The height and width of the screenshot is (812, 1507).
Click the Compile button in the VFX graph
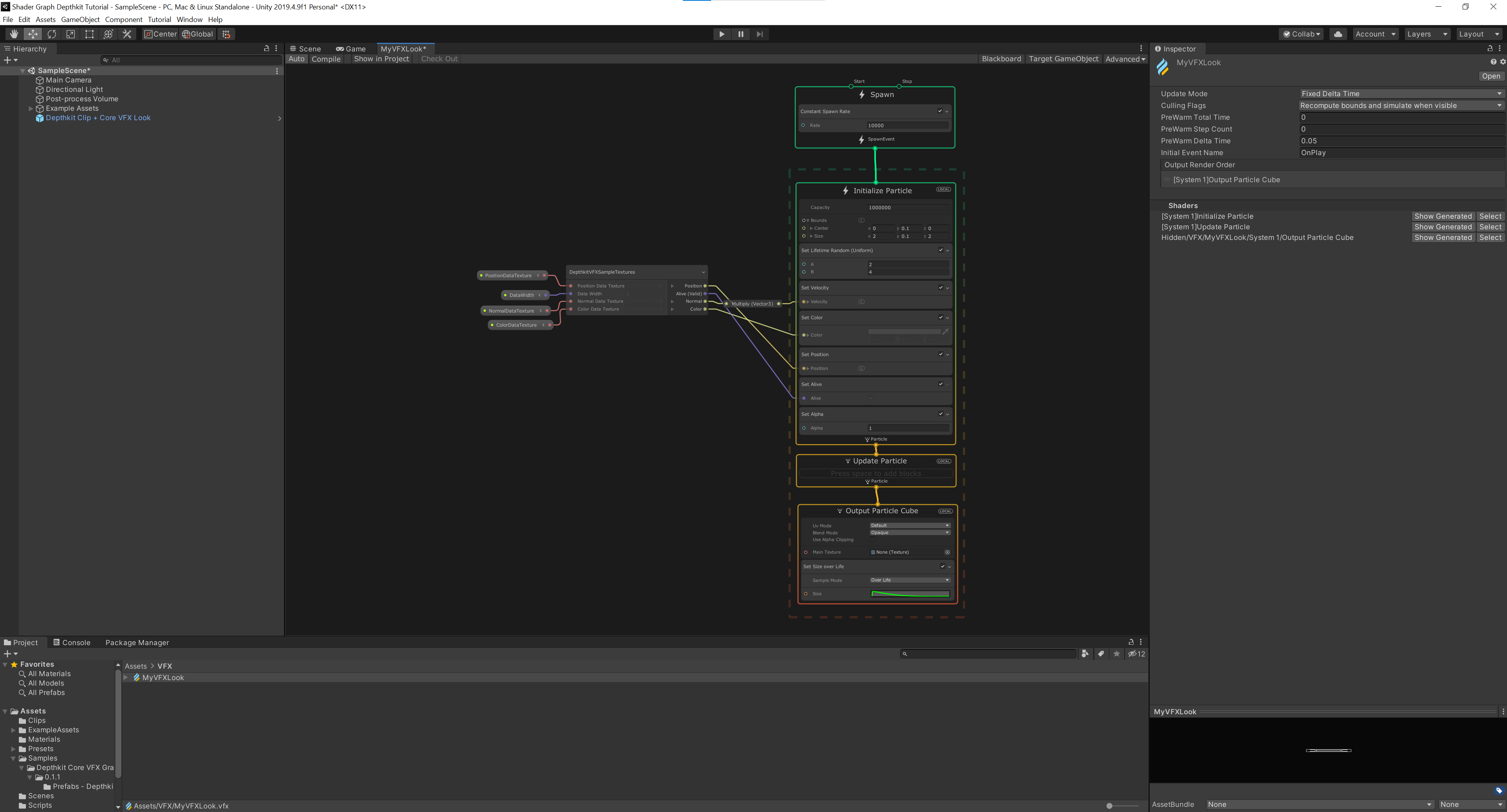tap(326, 59)
